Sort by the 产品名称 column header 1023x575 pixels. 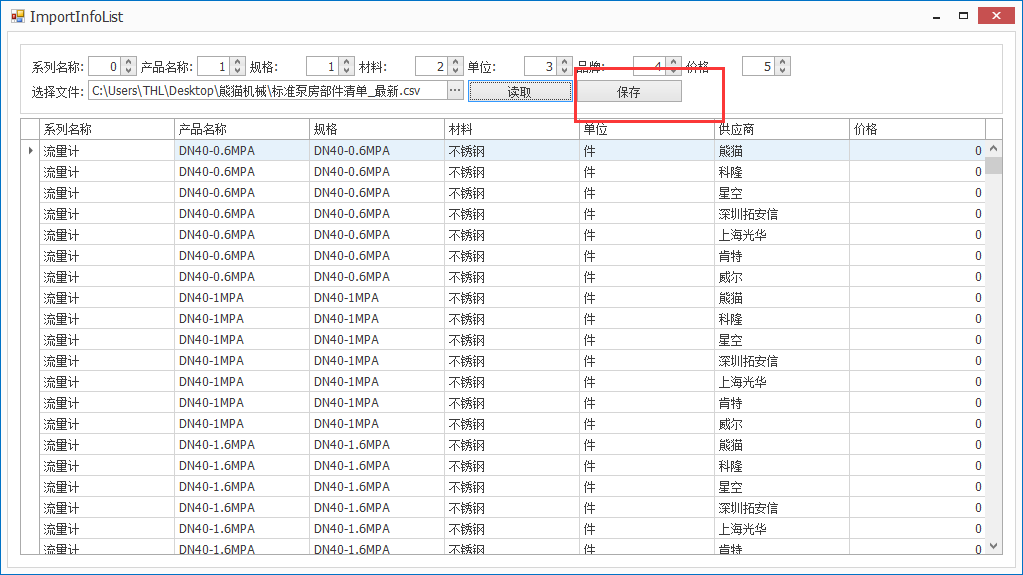(242, 129)
